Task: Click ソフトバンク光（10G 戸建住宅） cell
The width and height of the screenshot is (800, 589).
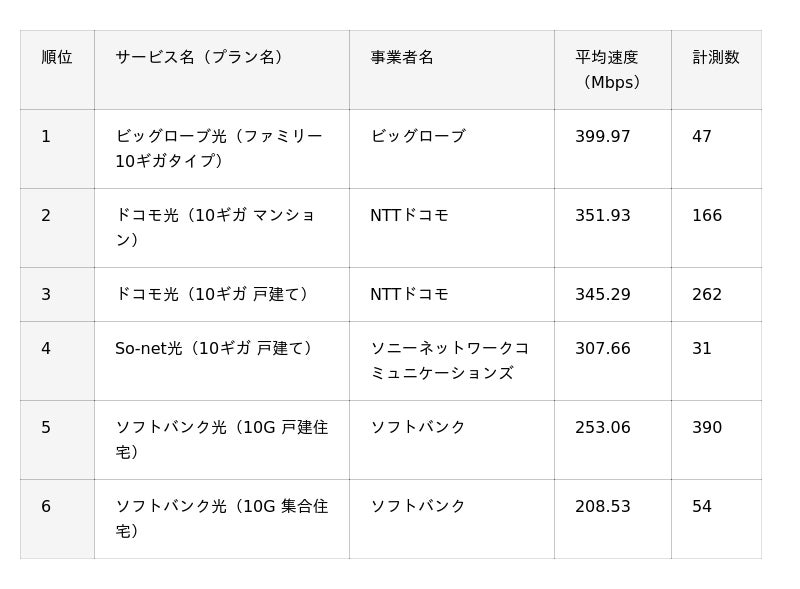Action: click(x=222, y=440)
